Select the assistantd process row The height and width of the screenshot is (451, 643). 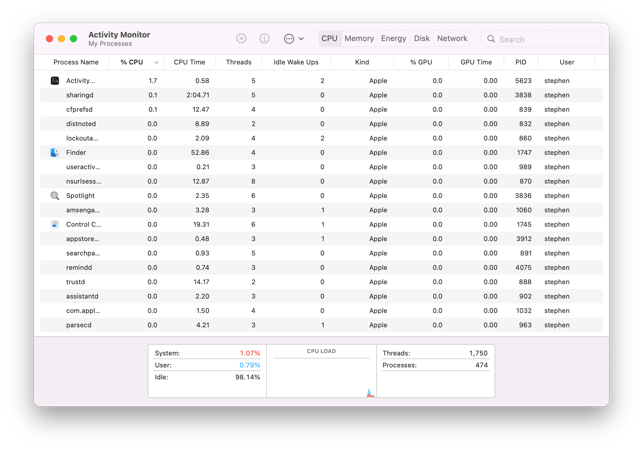coord(322,296)
